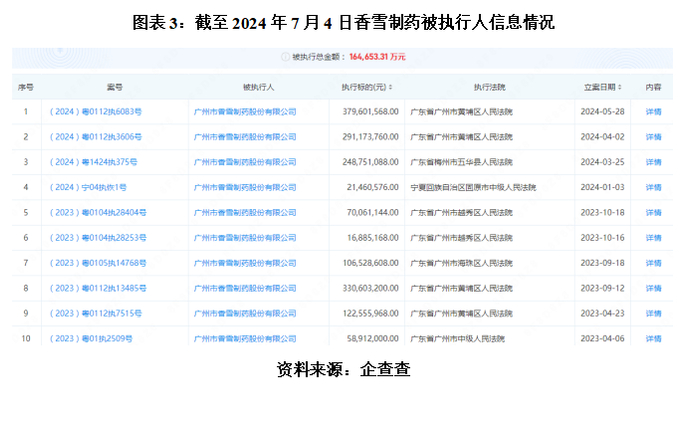Open 详情 for the 2024-05-28 case
Viewport: 700px width, 424px height.
(653, 112)
